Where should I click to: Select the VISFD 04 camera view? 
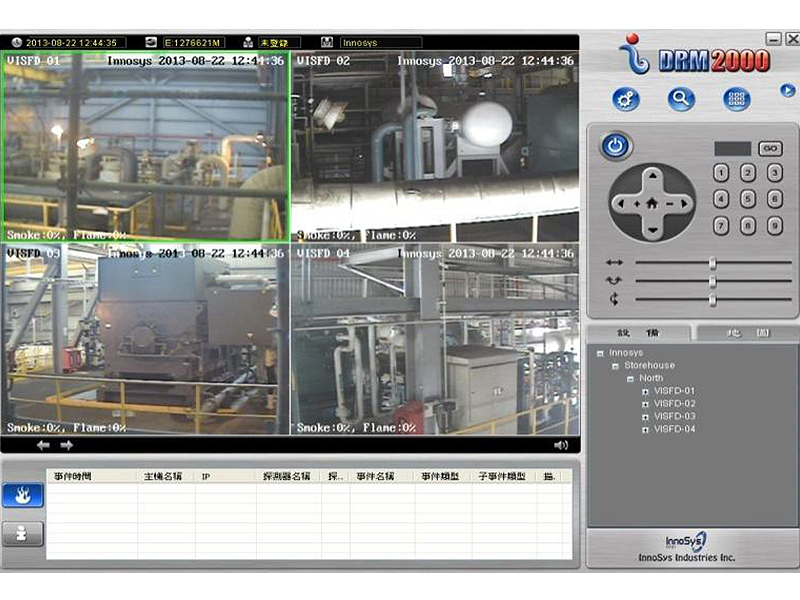point(435,339)
